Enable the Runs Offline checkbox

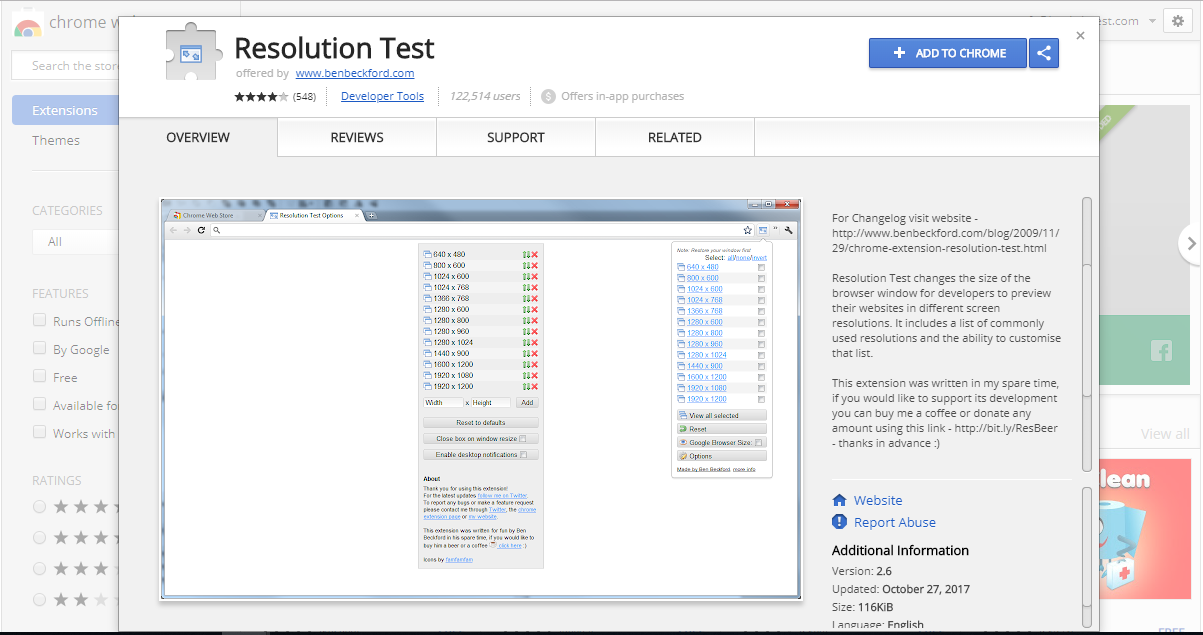click(x=40, y=320)
